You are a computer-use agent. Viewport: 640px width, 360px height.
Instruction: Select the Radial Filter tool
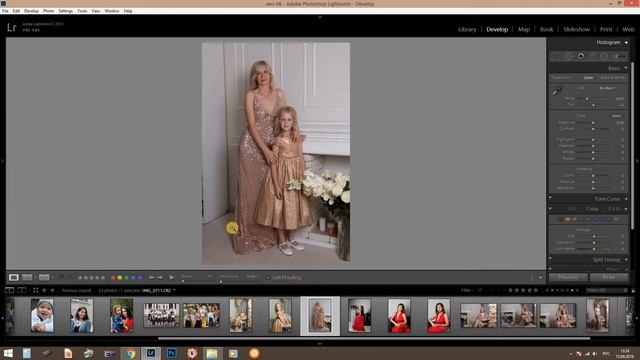click(x=604, y=56)
